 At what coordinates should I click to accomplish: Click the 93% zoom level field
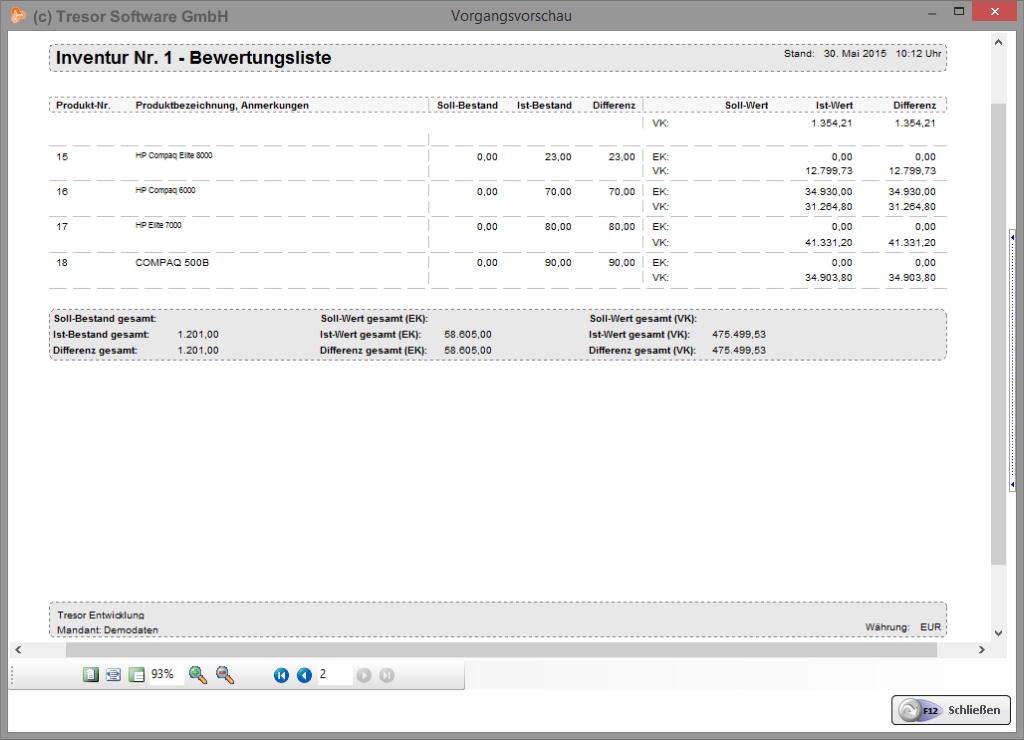(x=164, y=675)
